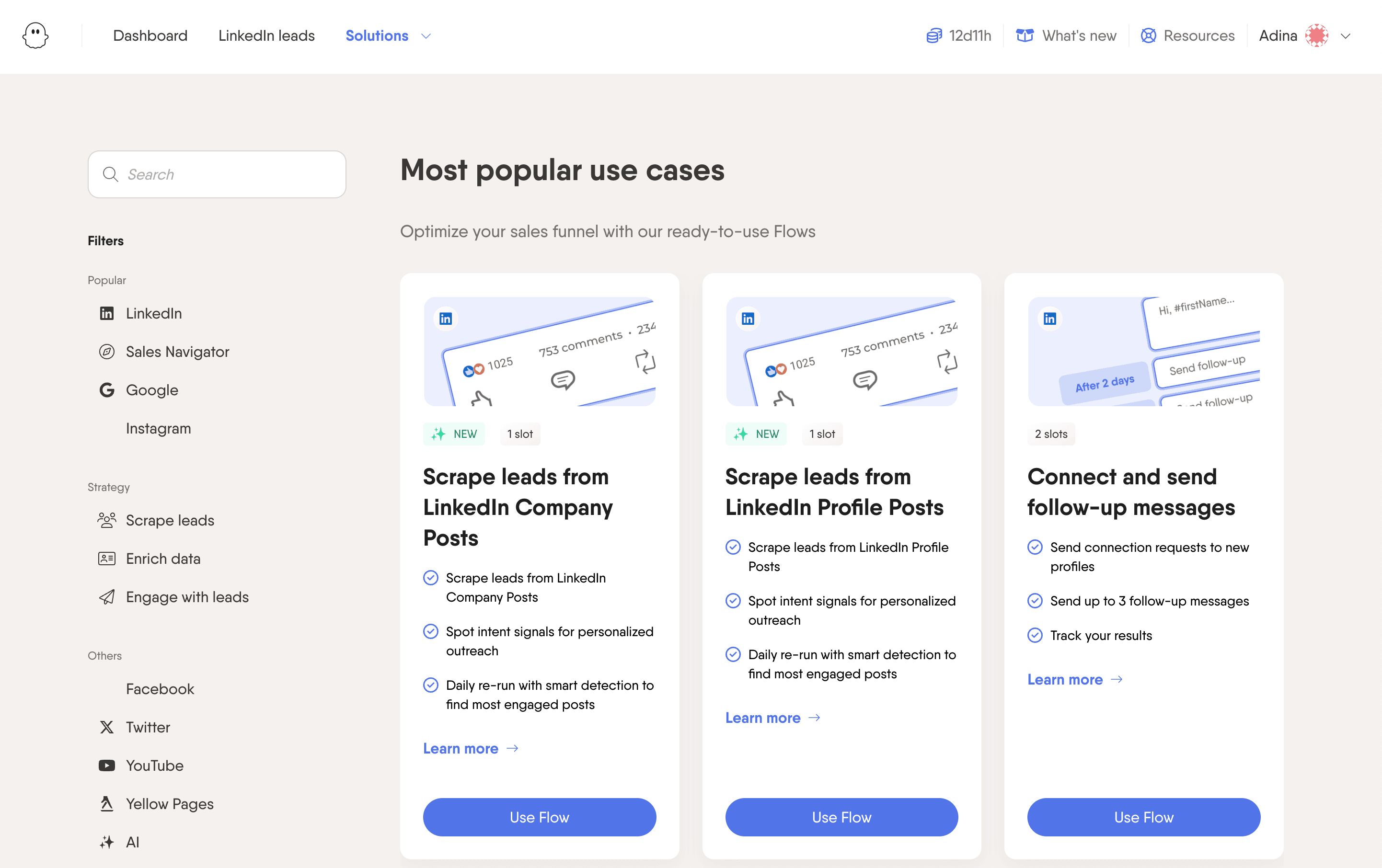This screenshot has height=868, width=1382.
Task: Expand the Solutions dropdown chevron
Action: (x=426, y=36)
